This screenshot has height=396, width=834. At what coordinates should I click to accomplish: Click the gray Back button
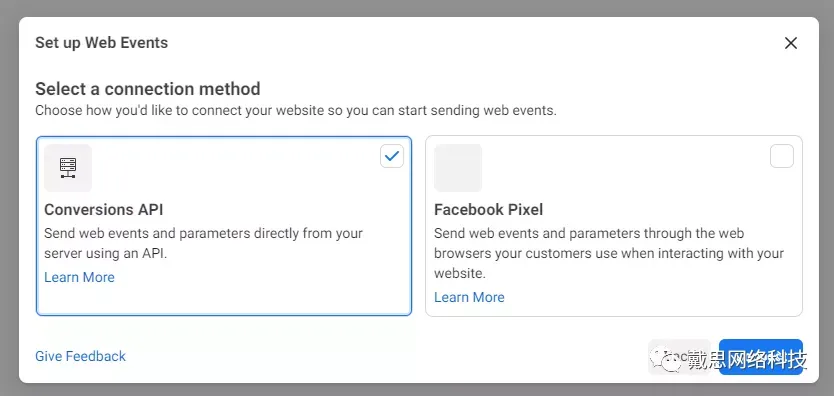(679, 357)
